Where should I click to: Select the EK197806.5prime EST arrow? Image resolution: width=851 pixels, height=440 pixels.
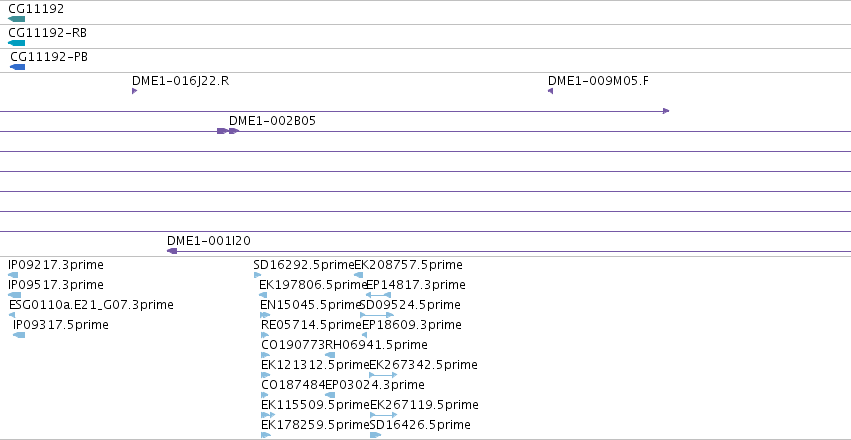point(263,295)
